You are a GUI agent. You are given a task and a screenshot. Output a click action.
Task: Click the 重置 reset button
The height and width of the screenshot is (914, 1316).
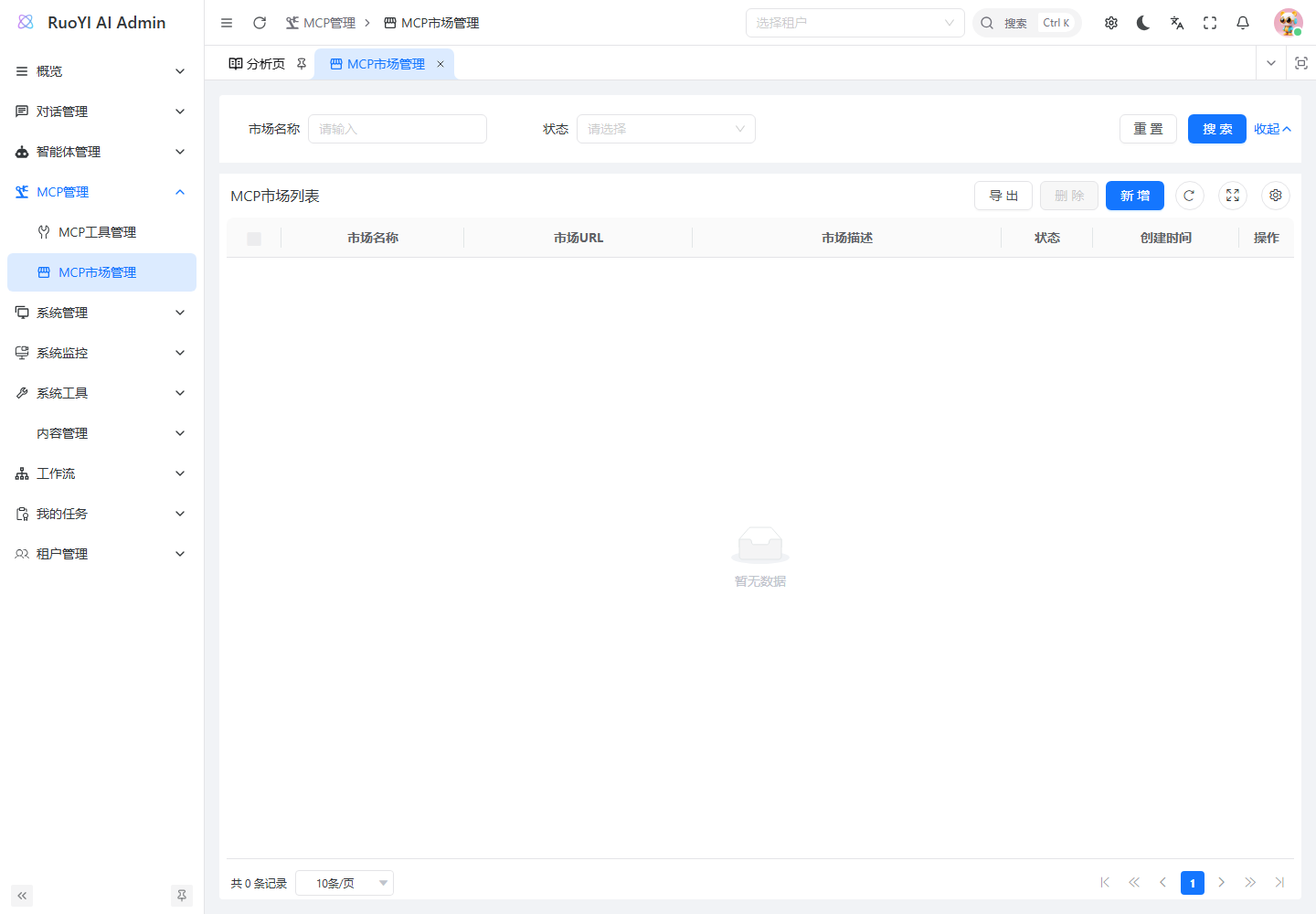coord(1149,129)
